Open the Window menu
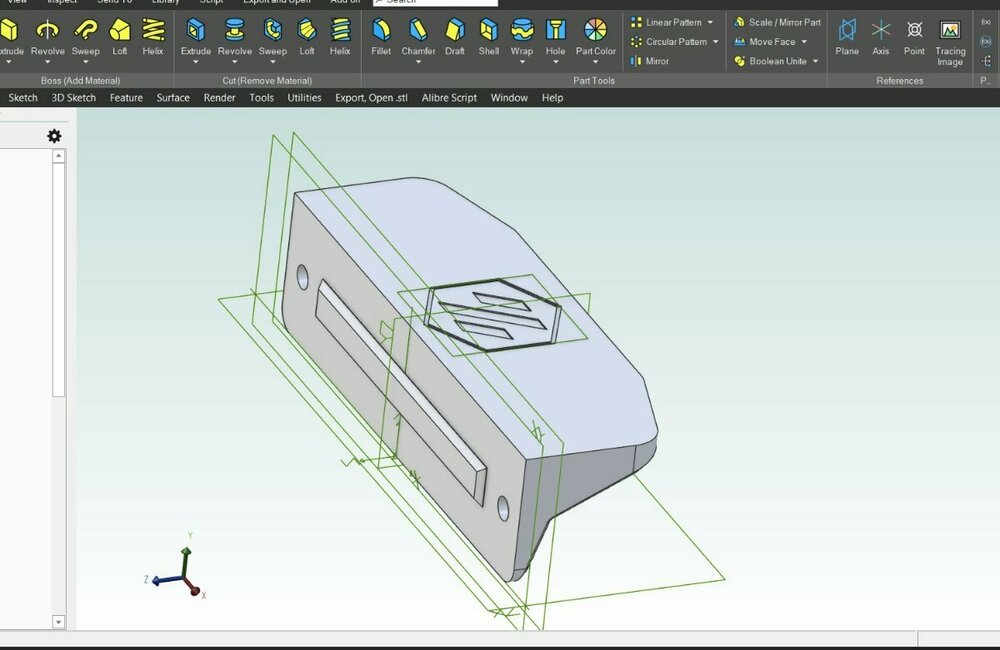Screen dimensions: 1000x650 click(509, 98)
